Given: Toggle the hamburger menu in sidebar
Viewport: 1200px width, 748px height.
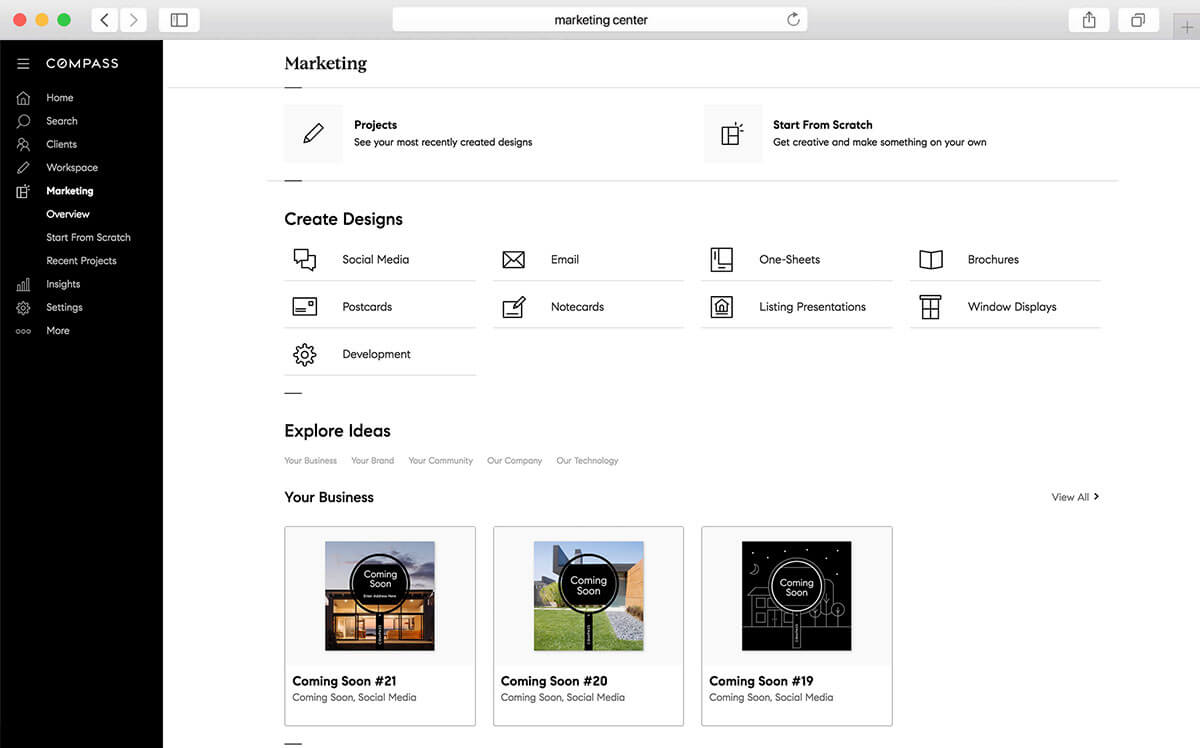Looking at the screenshot, I should pyautogui.click(x=23, y=64).
